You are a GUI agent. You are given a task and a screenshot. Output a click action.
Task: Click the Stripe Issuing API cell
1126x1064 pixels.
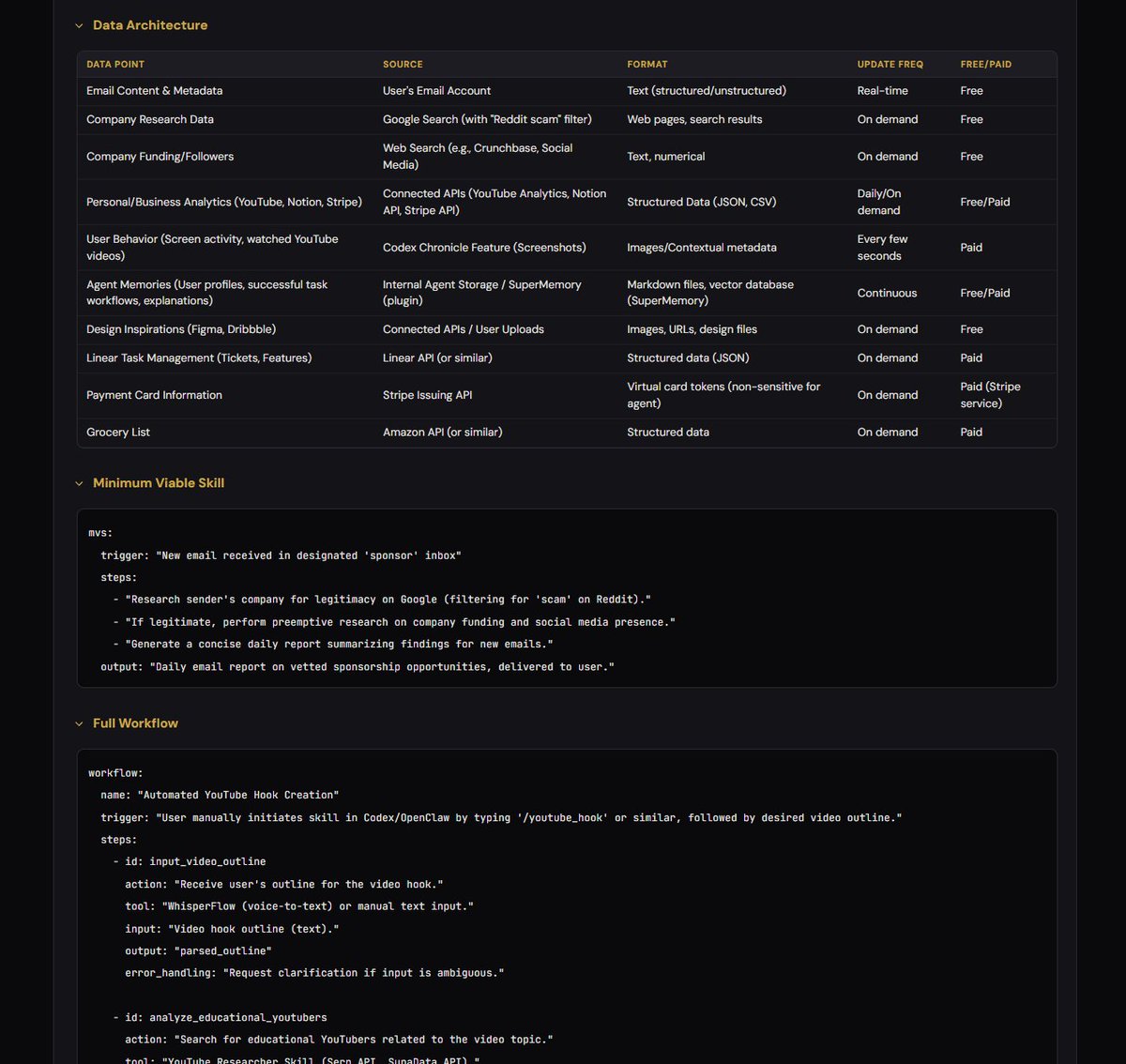click(x=428, y=395)
